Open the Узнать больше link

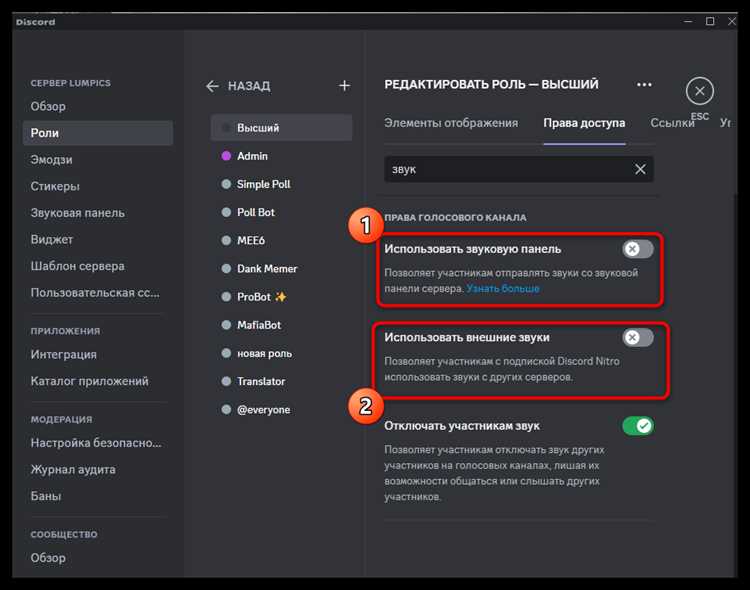[503, 289]
